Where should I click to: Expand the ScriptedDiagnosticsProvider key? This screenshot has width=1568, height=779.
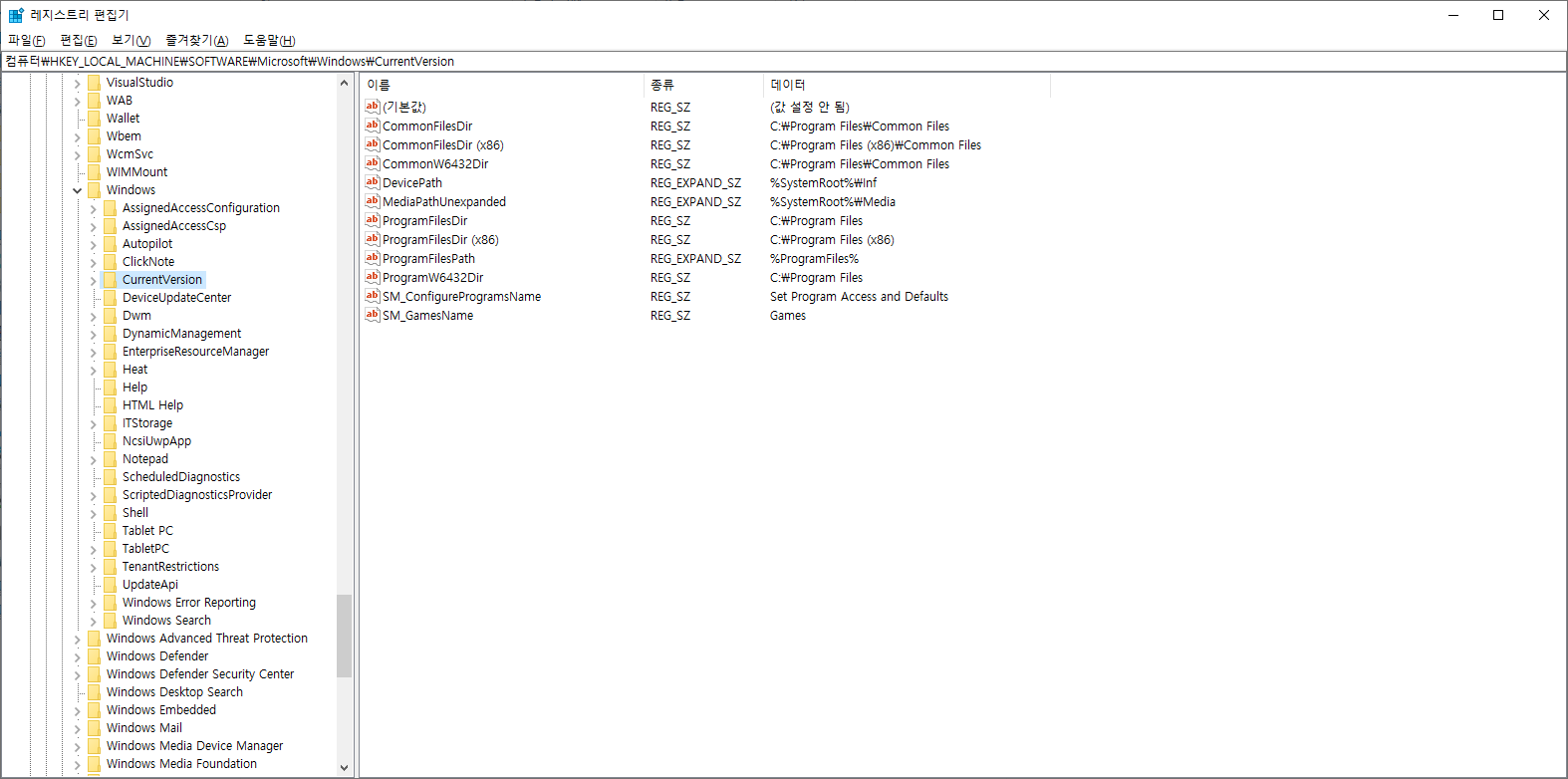[x=94, y=495]
